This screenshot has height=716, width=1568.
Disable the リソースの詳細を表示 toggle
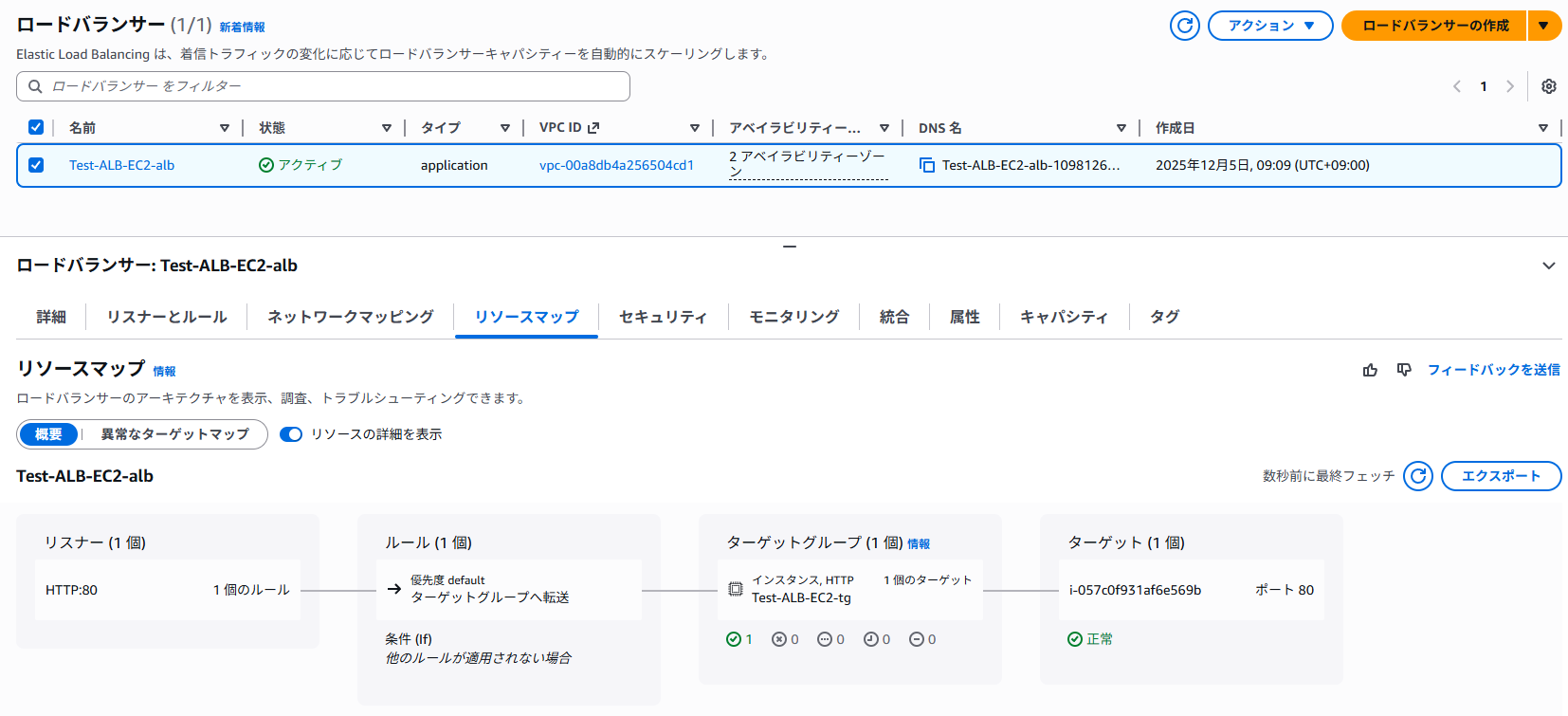tap(291, 434)
